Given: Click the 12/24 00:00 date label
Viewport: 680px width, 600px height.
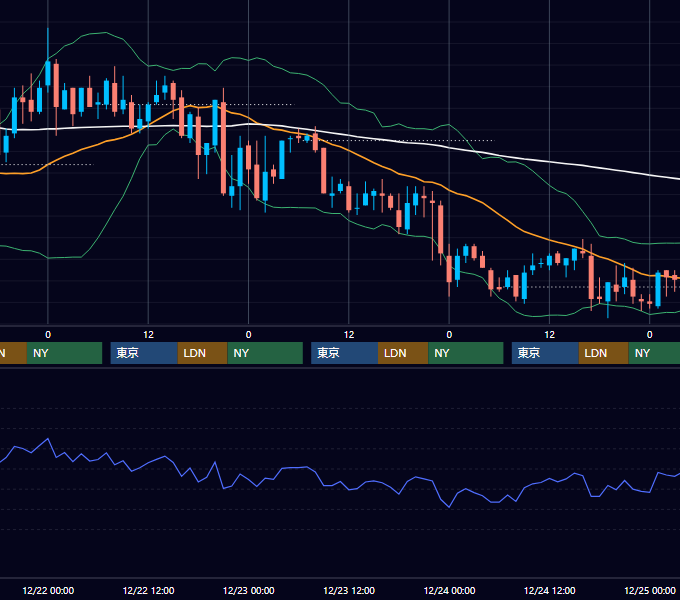Looking at the screenshot, I should pyautogui.click(x=449, y=590).
